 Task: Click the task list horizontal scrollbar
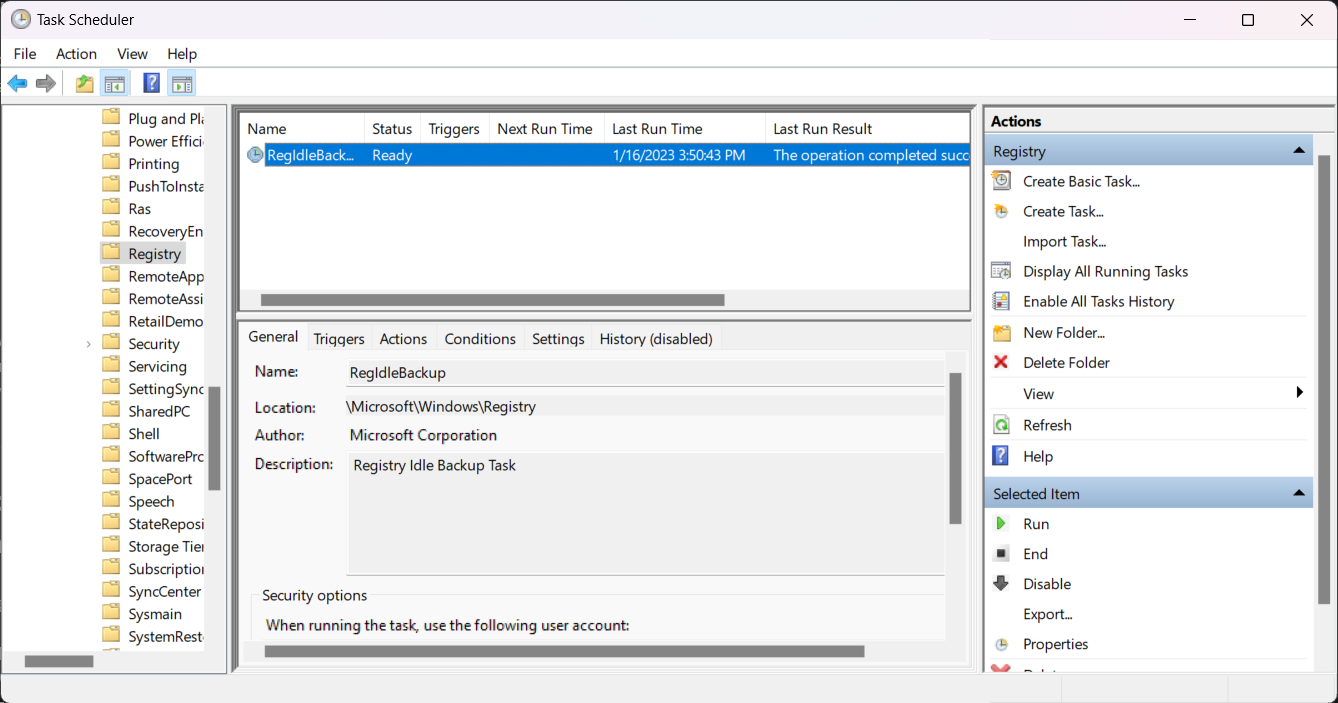point(492,300)
